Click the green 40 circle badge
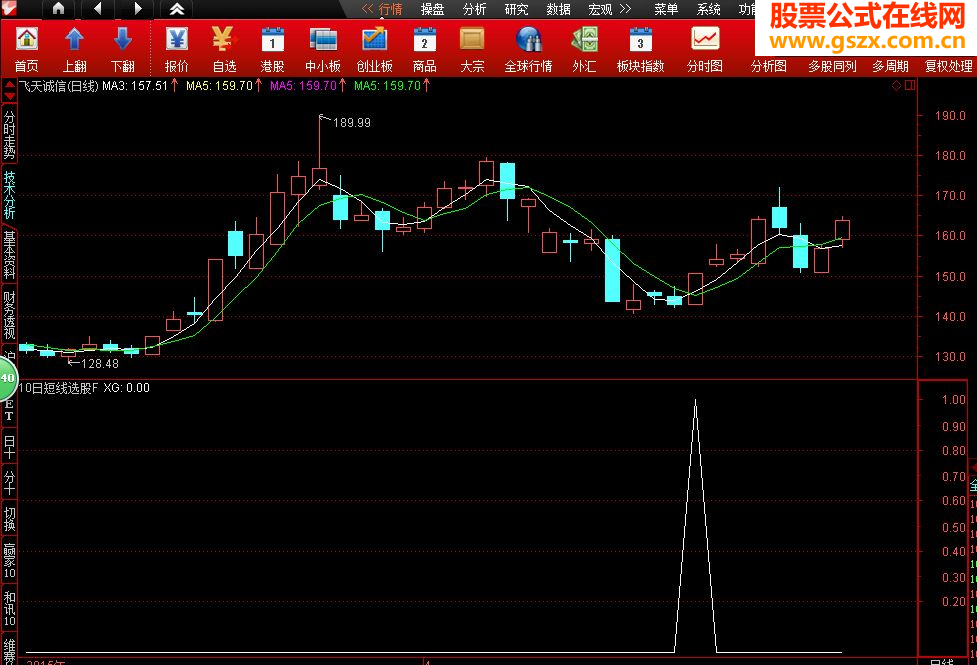This screenshot has height=665, width=977. (7, 378)
